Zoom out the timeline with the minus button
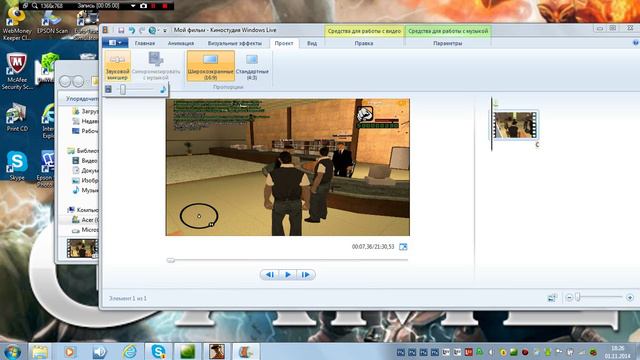This screenshot has height=360, width=640. (569, 298)
